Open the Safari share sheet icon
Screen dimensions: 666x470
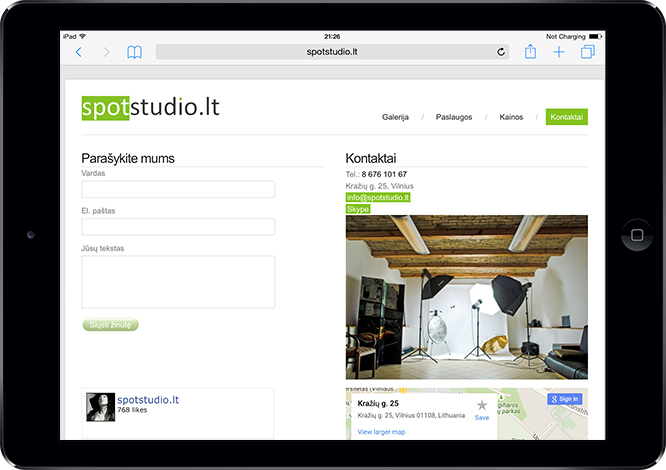tap(530, 51)
